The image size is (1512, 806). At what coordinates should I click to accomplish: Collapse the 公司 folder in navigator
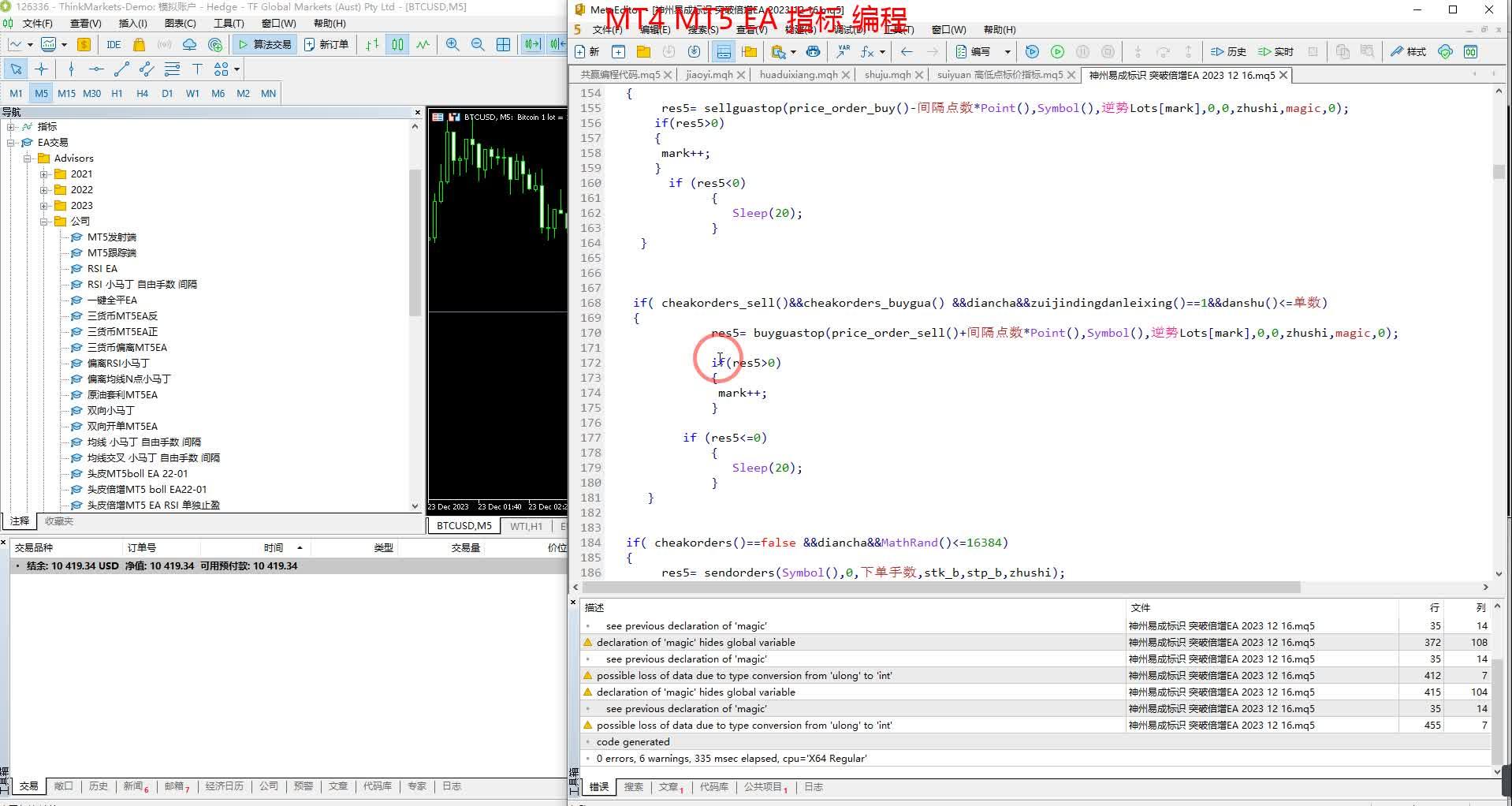coord(45,221)
